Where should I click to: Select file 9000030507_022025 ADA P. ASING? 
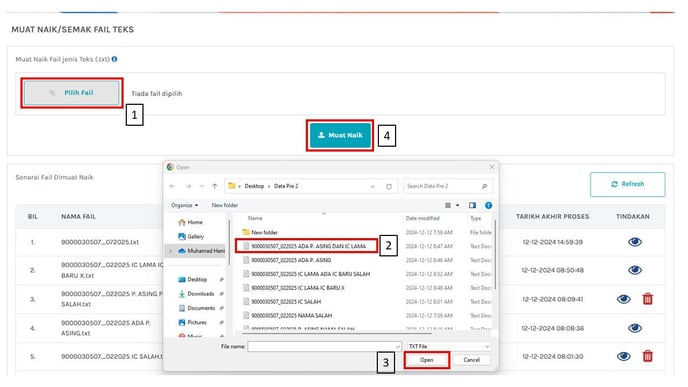tap(287, 260)
